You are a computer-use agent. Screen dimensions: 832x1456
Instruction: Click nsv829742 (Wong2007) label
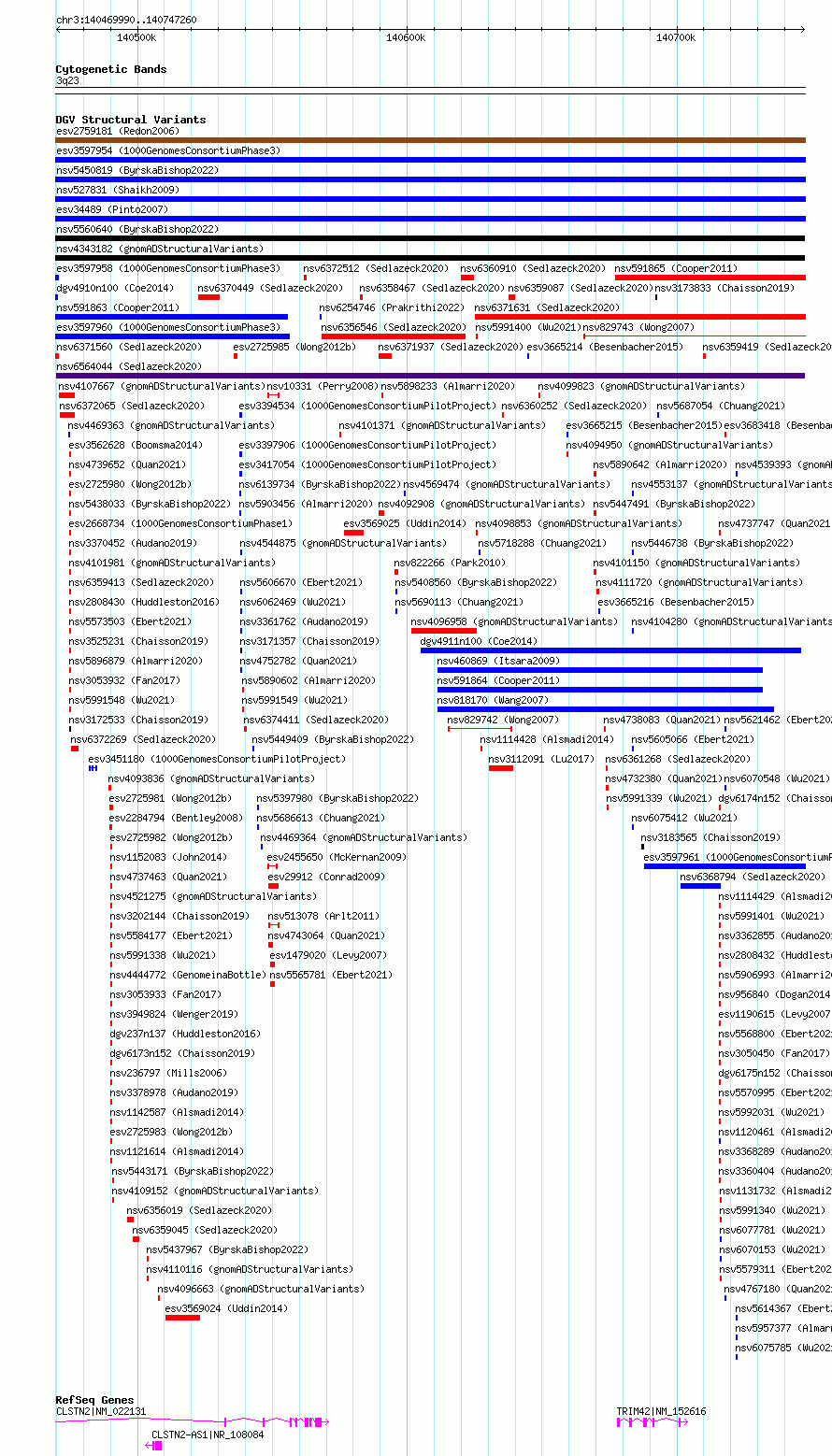503,720
